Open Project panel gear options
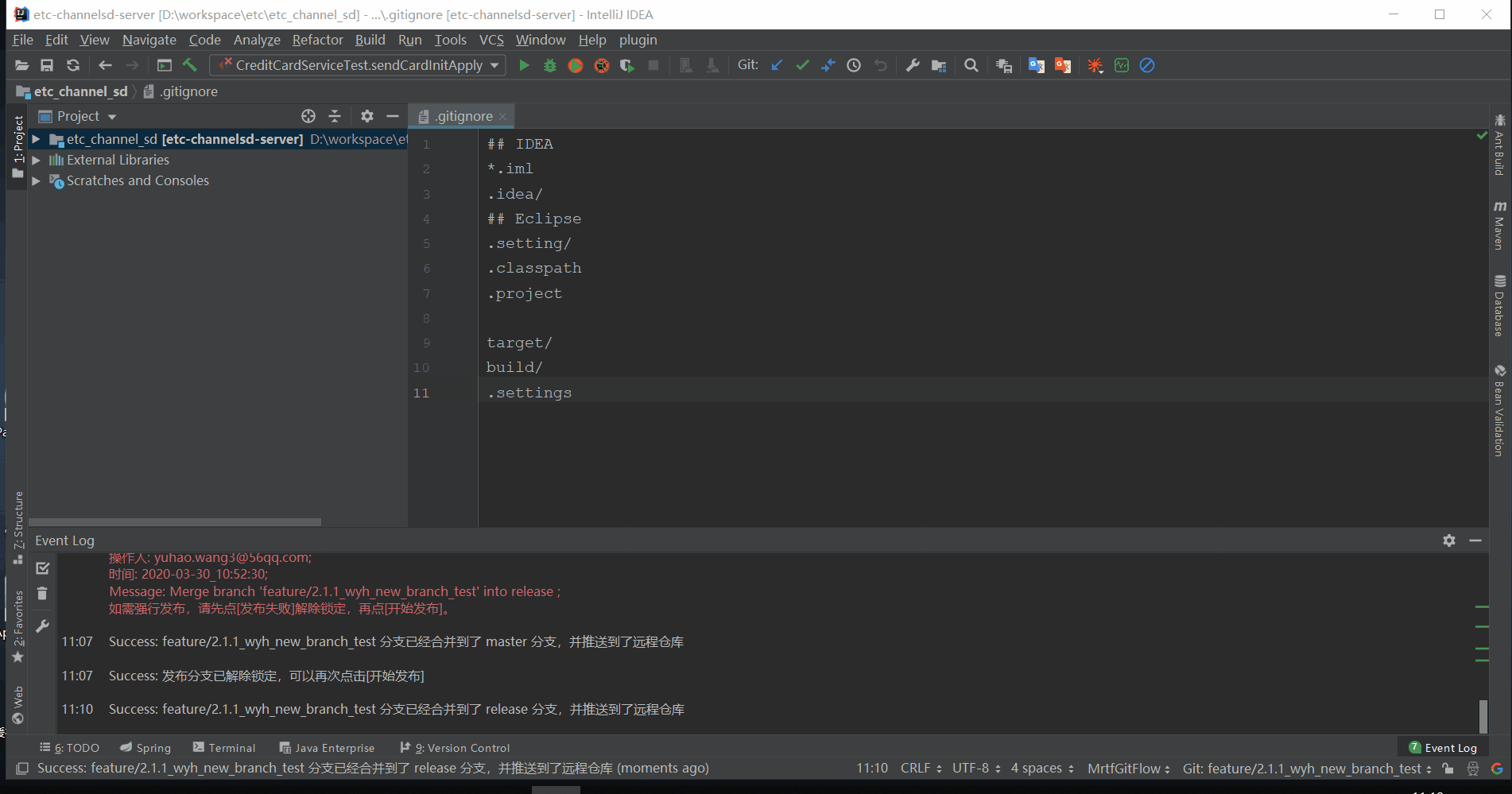Image resolution: width=1512 pixels, height=794 pixels. (366, 116)
